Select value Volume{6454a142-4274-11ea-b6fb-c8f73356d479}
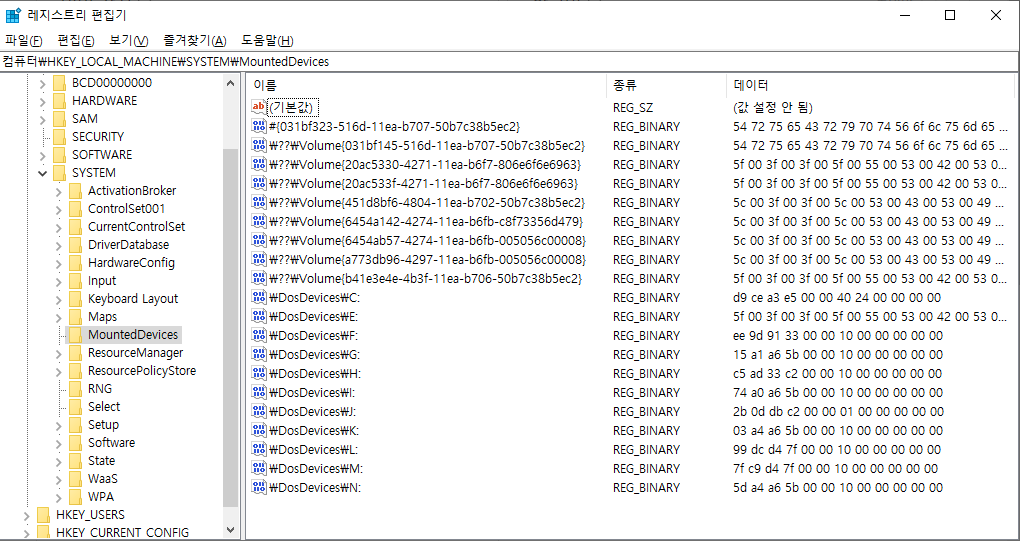 point(426,221)
